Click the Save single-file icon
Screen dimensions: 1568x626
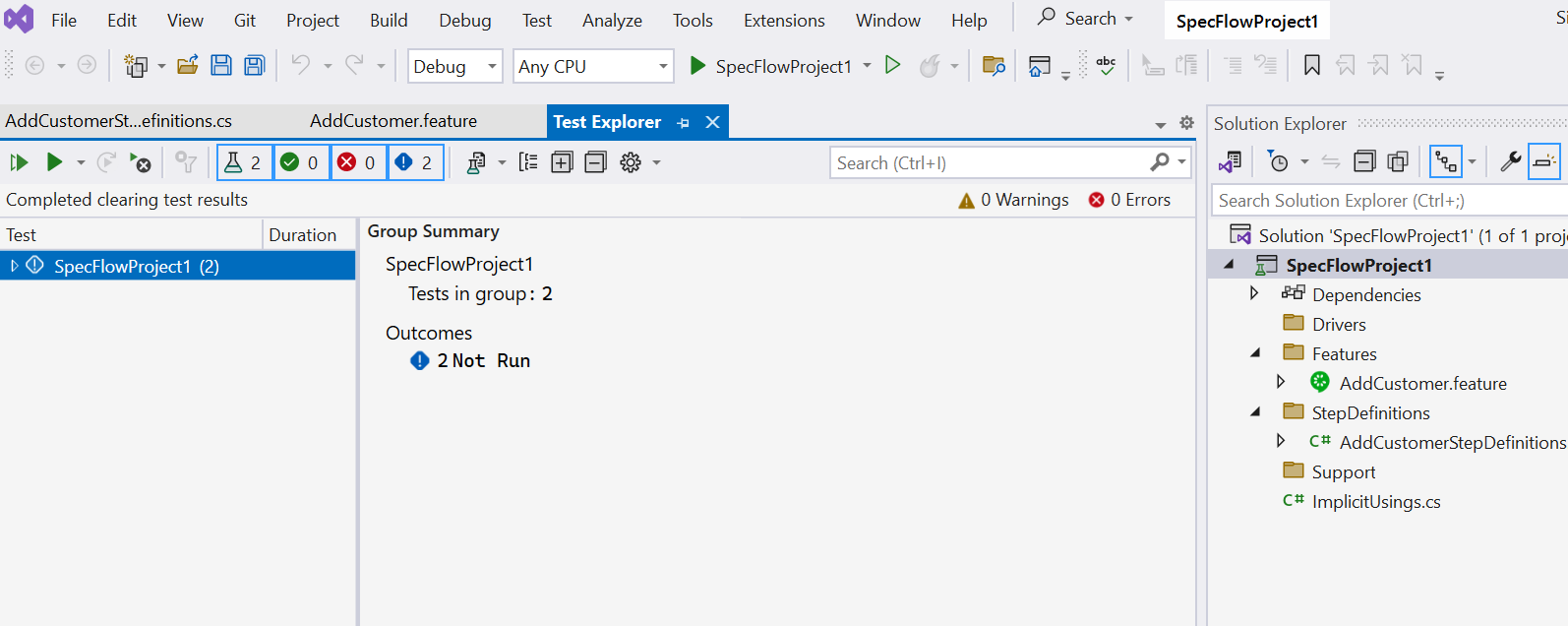[x=221, y=66]
